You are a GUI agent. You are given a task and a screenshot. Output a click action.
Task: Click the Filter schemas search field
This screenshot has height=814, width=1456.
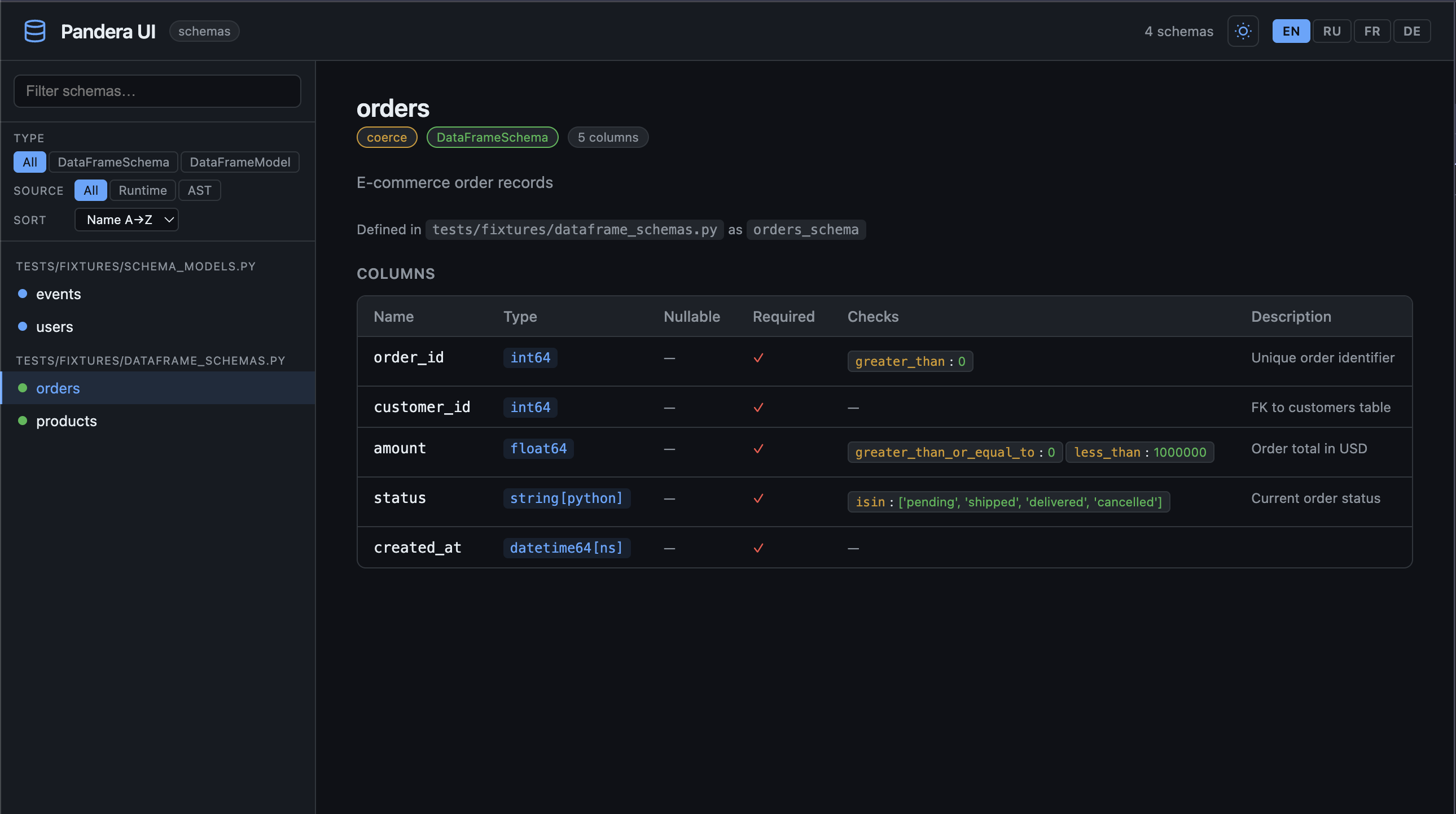157,91
